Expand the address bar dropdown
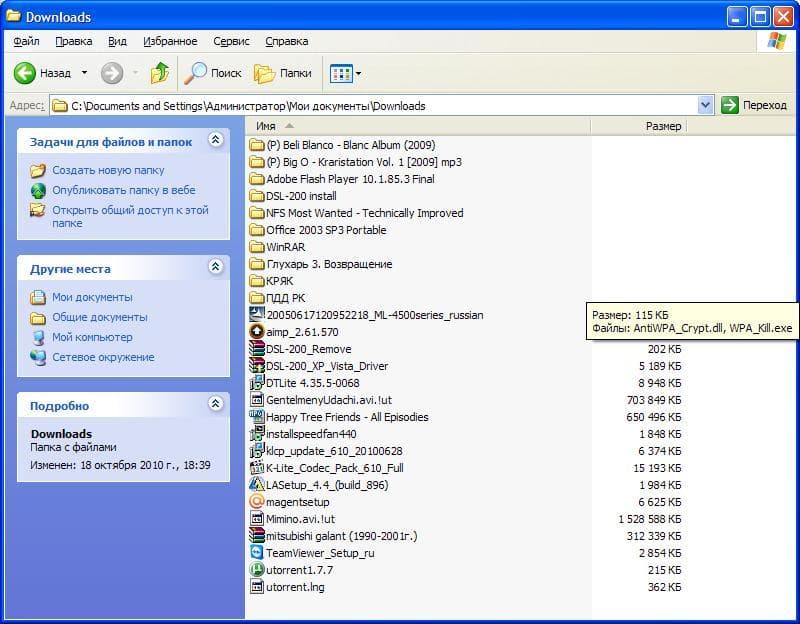Image resolution: width=800 pixels, height=624 pixels. click(705, 106)
